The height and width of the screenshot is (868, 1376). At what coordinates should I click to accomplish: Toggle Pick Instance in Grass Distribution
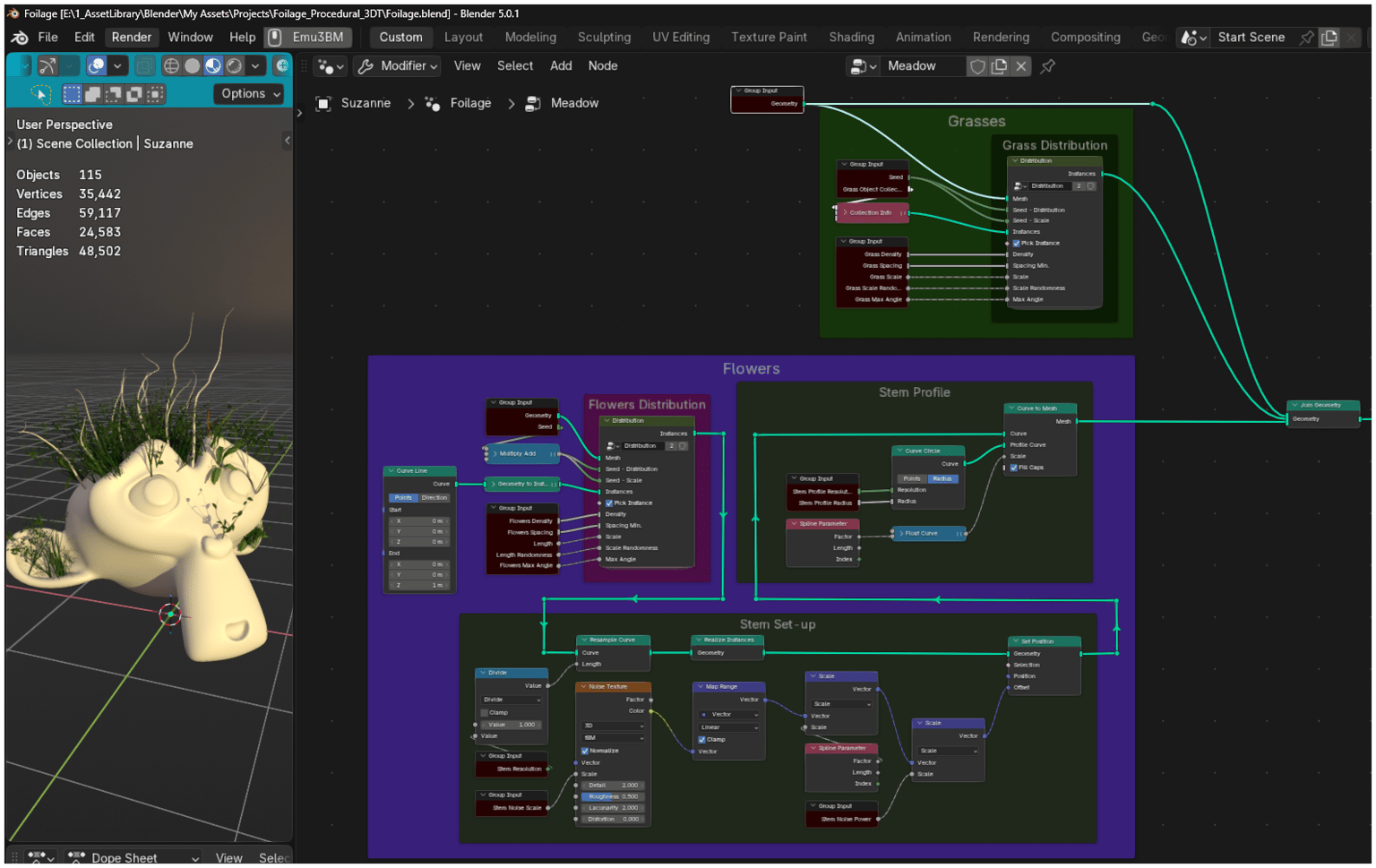coord(1016,244)
